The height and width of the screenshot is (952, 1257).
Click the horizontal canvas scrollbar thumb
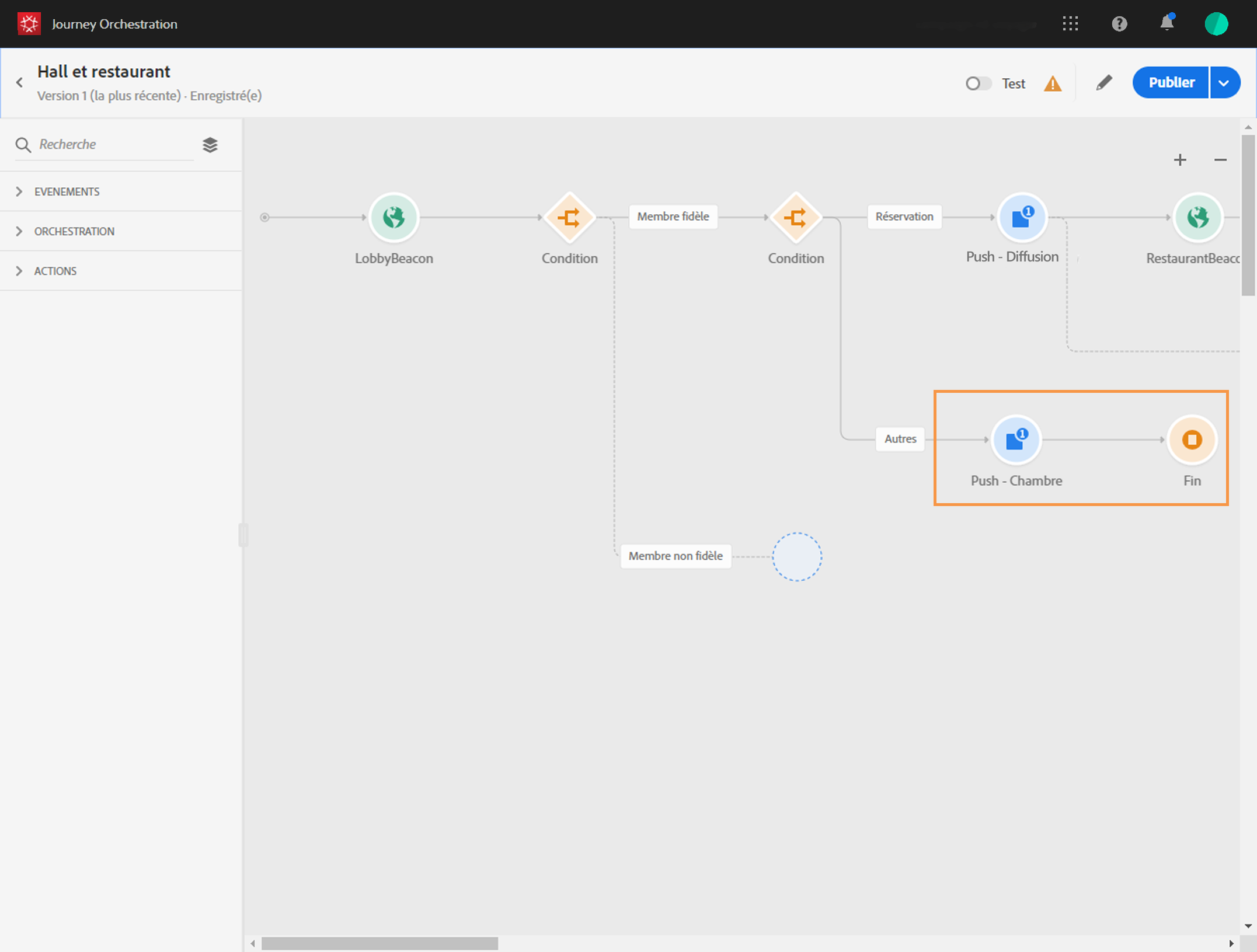pos(379,943)
